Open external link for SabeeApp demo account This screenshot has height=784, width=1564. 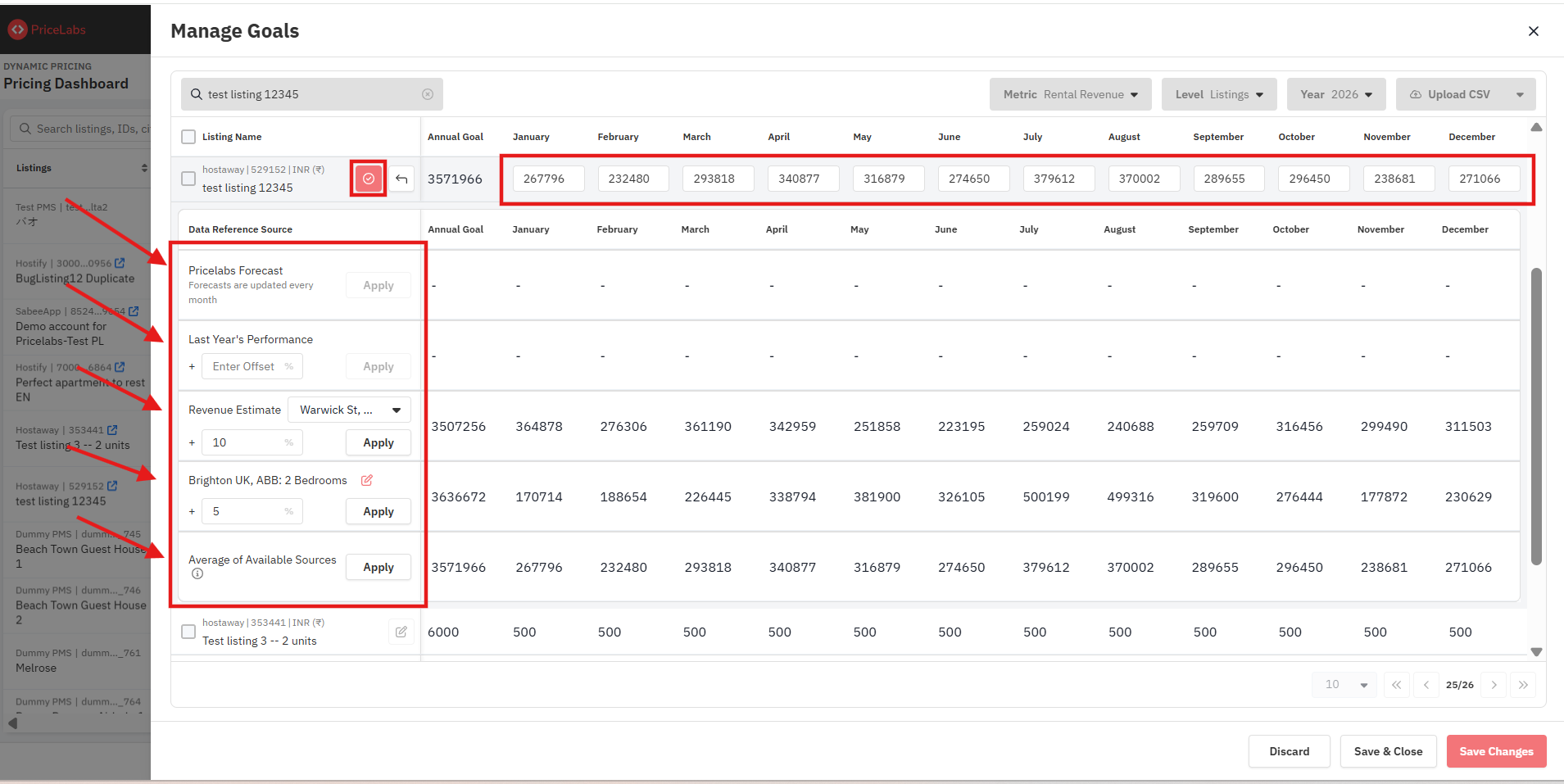point(134,311)
